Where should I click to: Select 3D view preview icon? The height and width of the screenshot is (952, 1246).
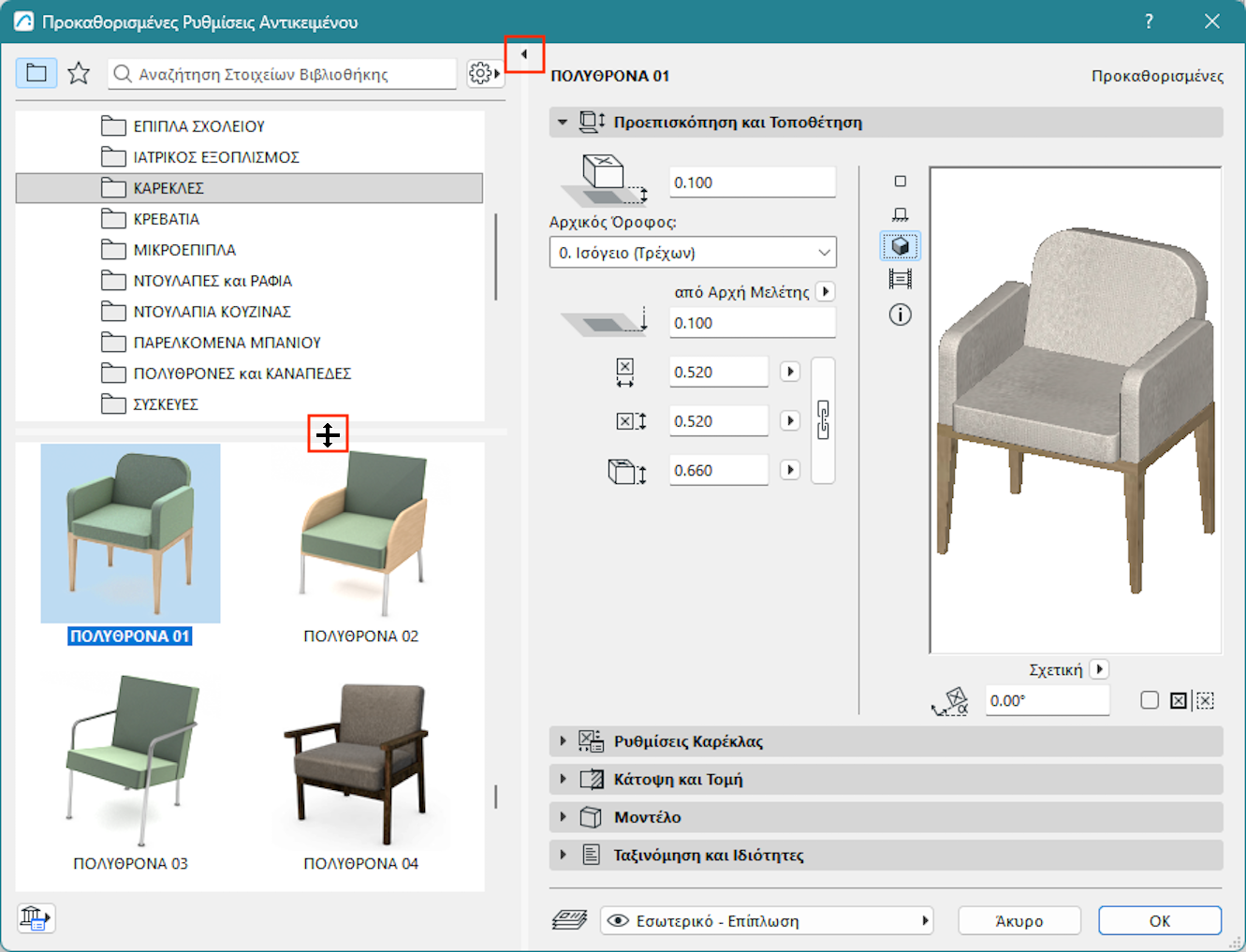coord(900,246)
